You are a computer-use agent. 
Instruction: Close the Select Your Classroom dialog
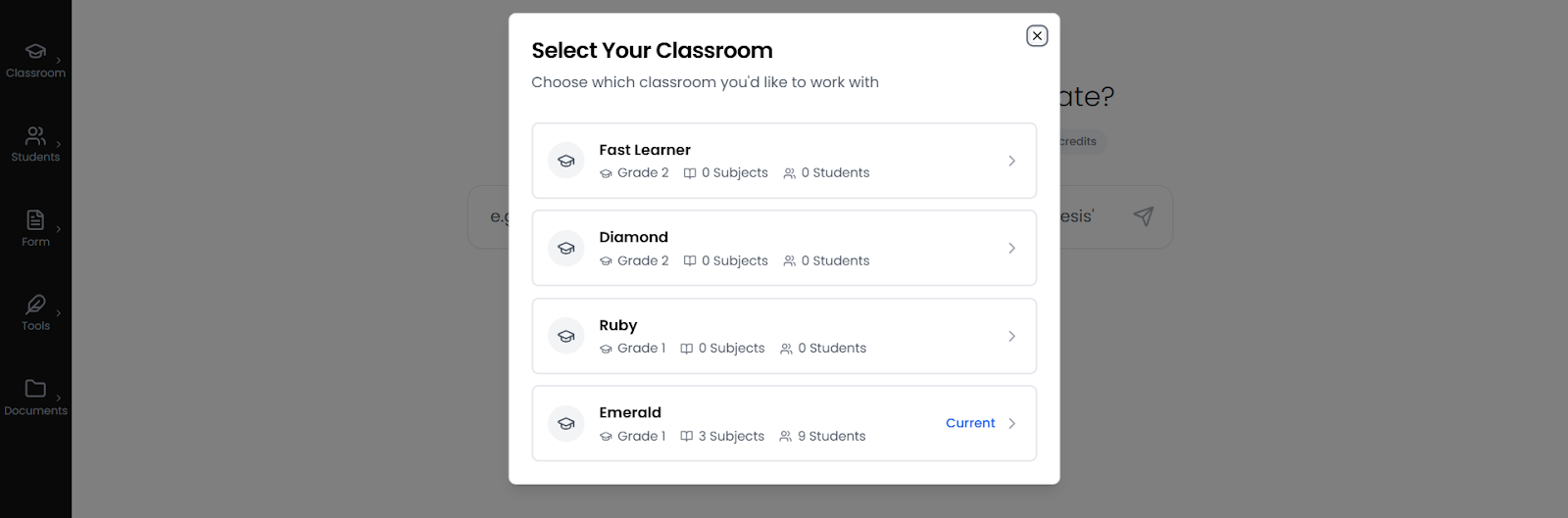click(x=1037, y=36)
